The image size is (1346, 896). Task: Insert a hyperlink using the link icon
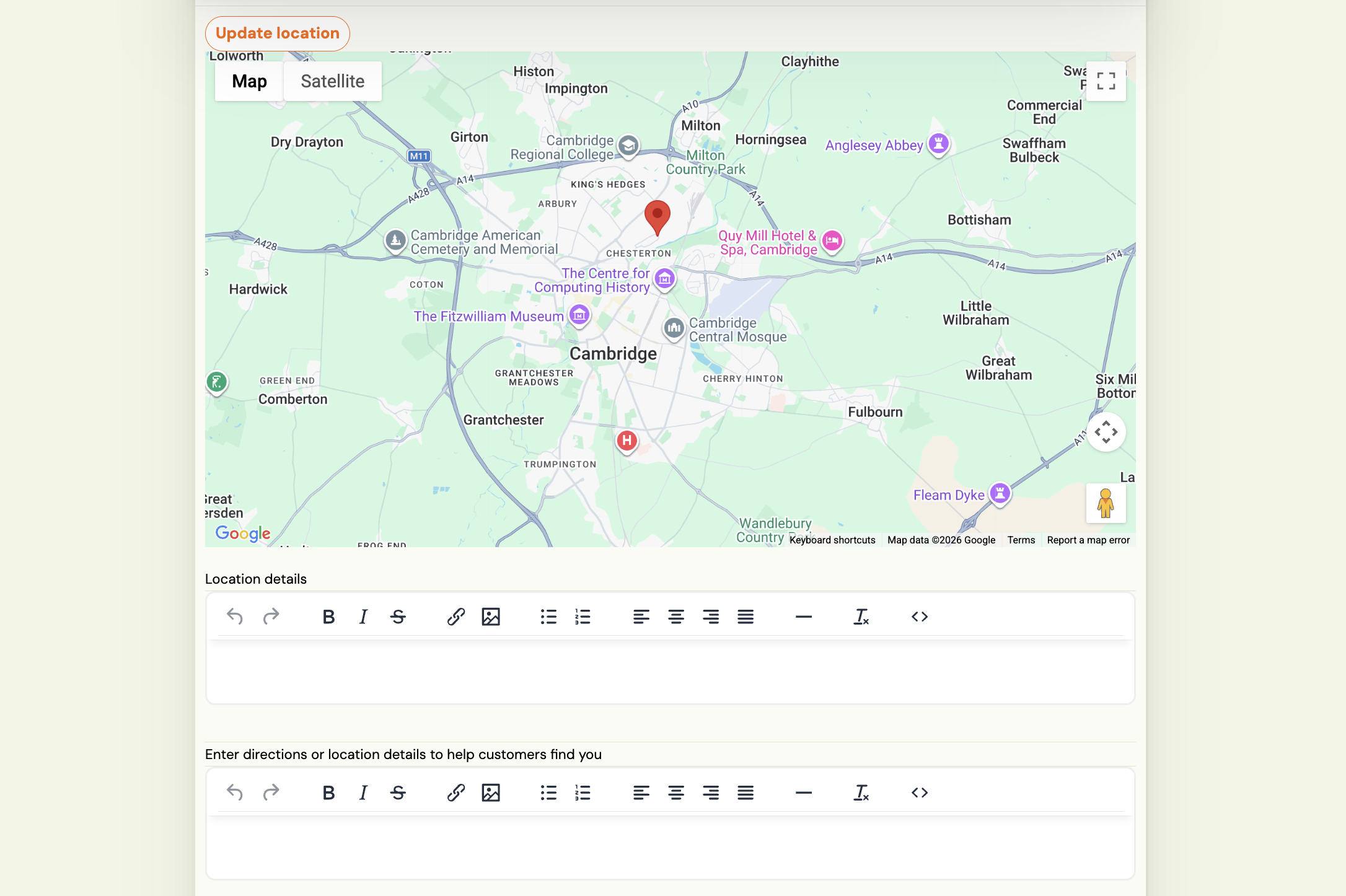pos(455,617)
